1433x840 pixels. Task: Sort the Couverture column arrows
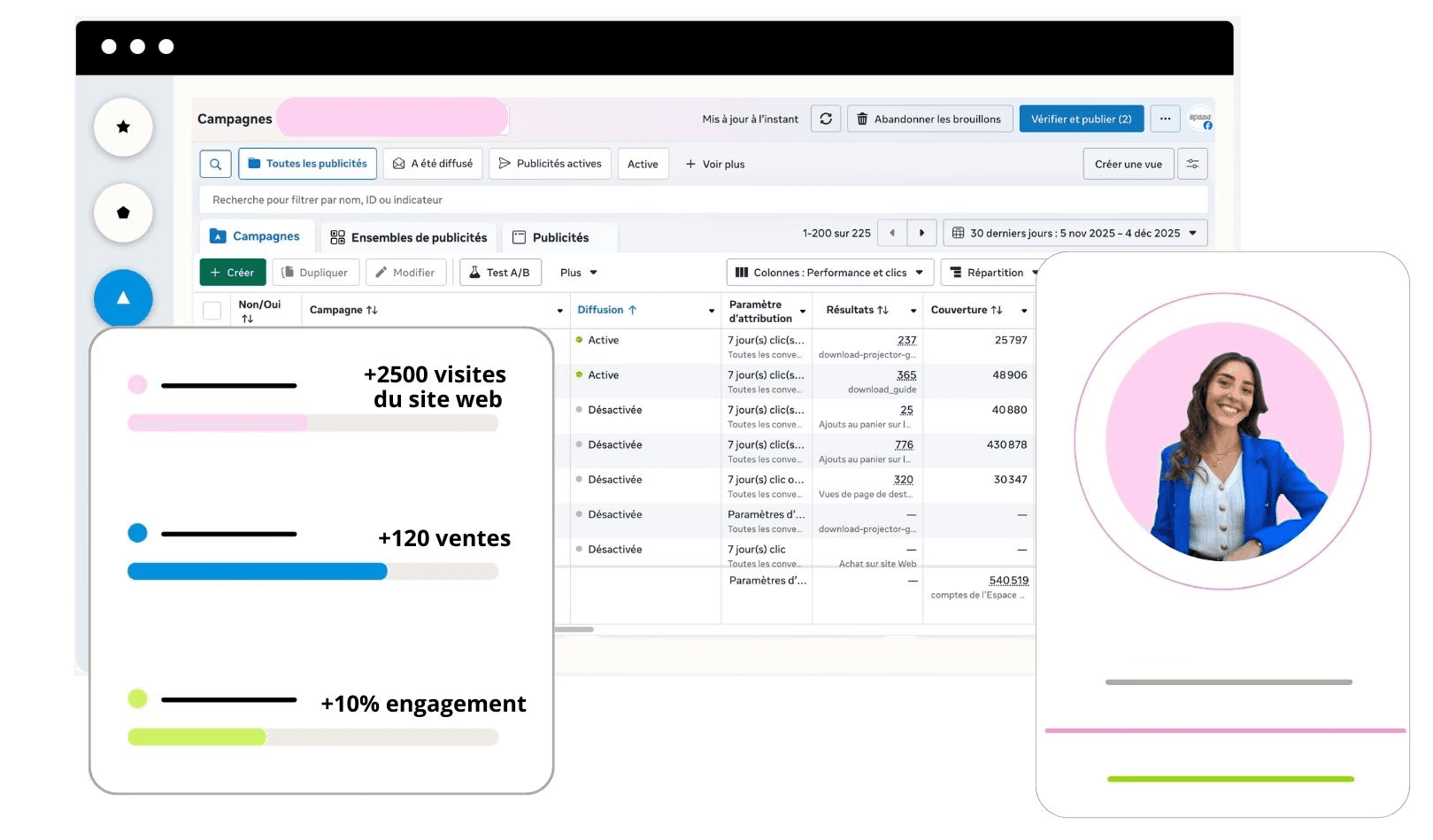[997, 310]
